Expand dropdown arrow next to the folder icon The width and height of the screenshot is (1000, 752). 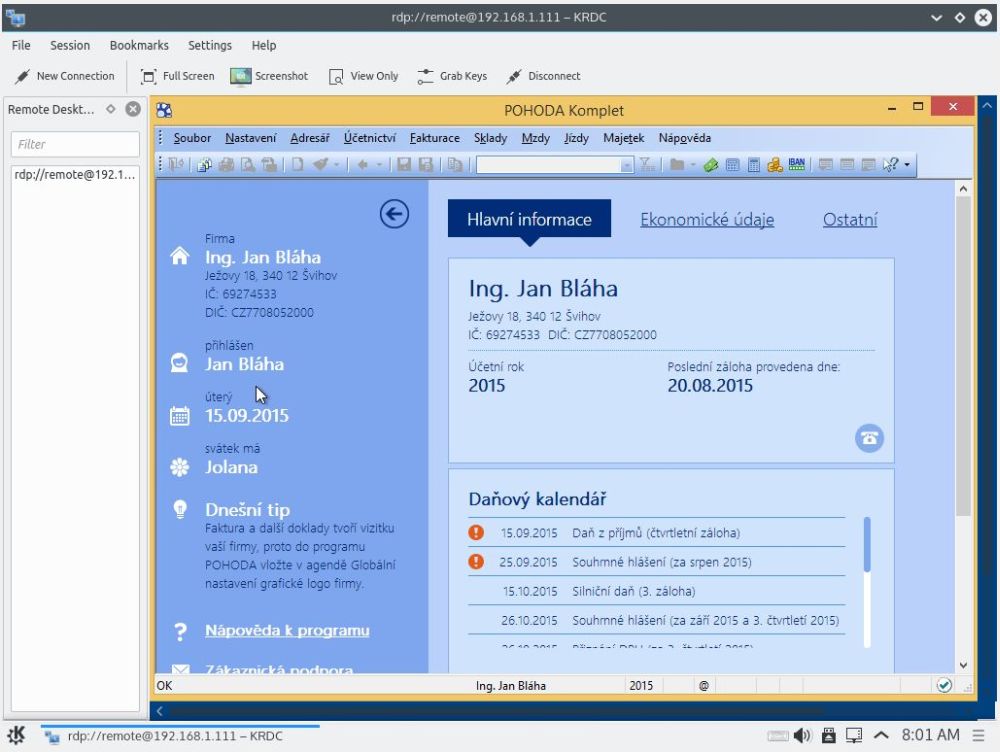693,165
